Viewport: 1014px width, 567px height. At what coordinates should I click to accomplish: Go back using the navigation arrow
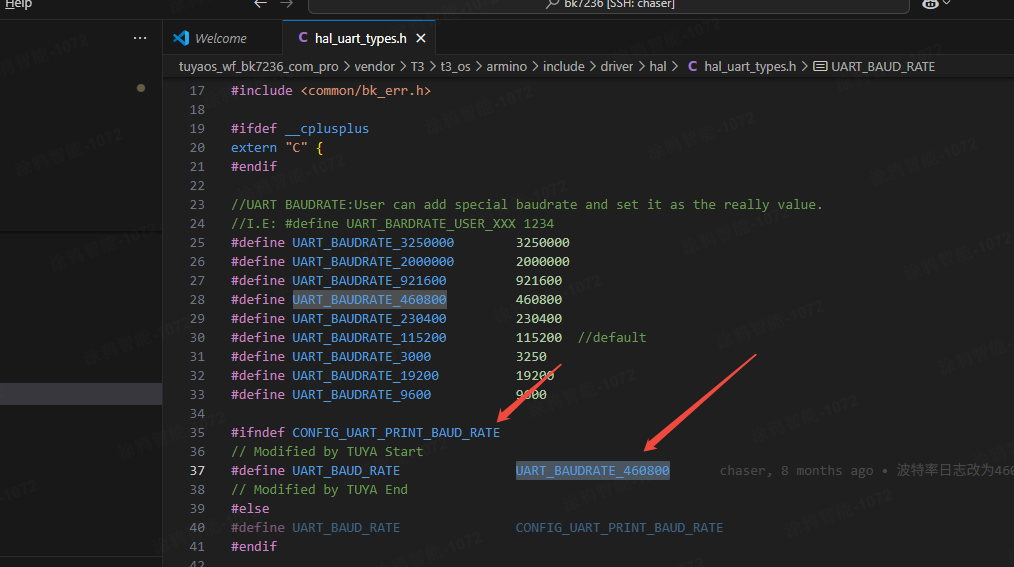(260, 4)
